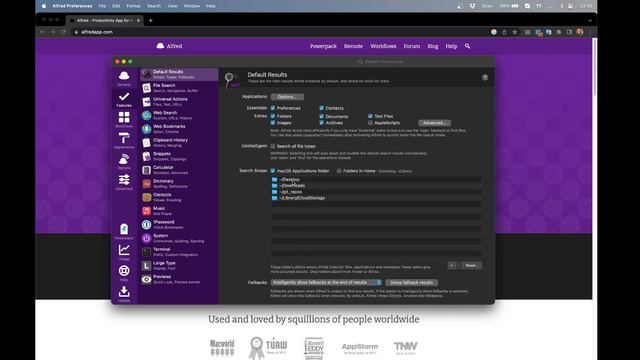Toggle macOS Applications folder checkbox

pyautogui.click(x=273, y=171)
